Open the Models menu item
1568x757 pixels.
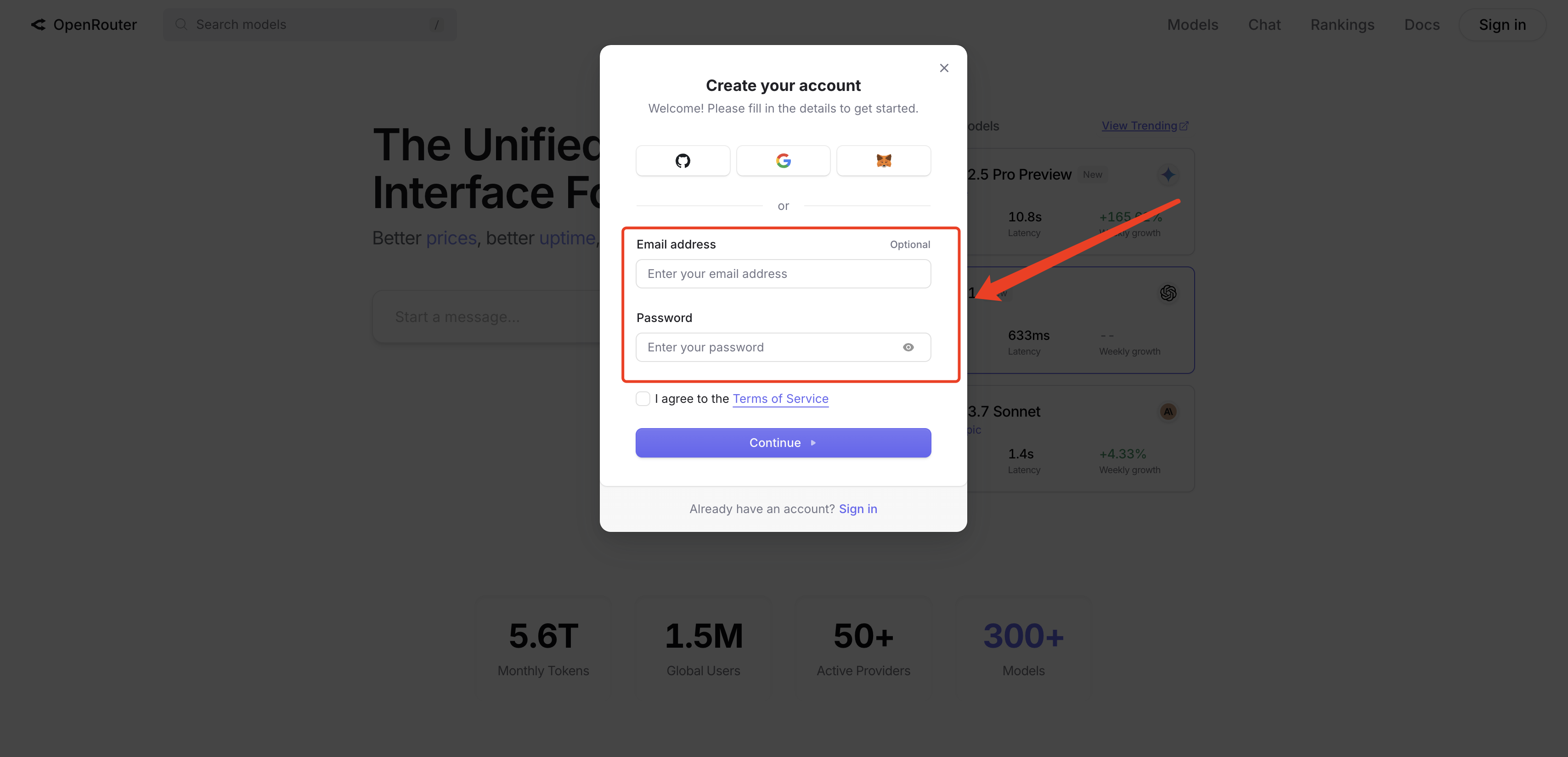(x=1192, y=25)
